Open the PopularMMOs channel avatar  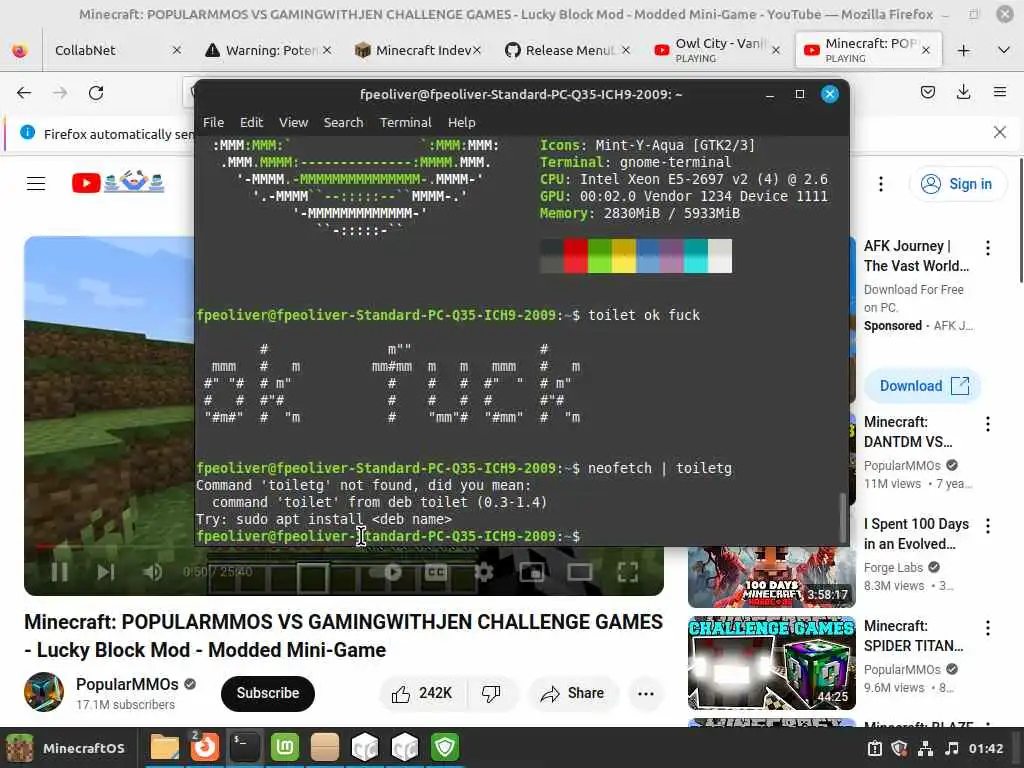click(44, 692)
